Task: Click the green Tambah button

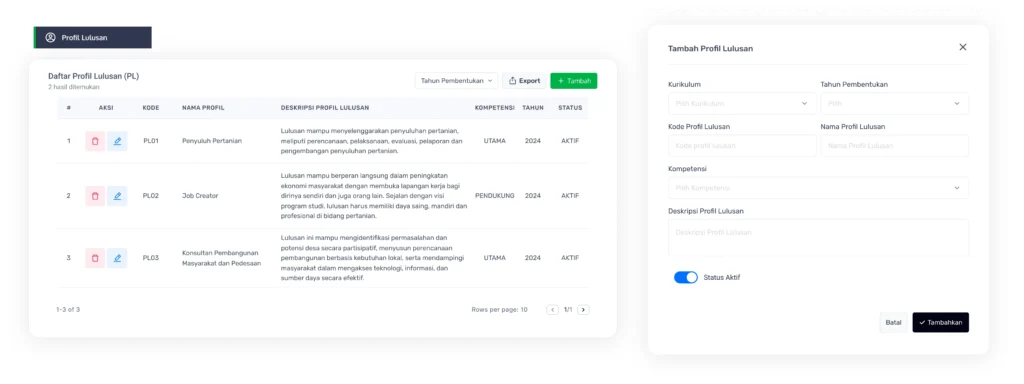Action: point(573,81)
